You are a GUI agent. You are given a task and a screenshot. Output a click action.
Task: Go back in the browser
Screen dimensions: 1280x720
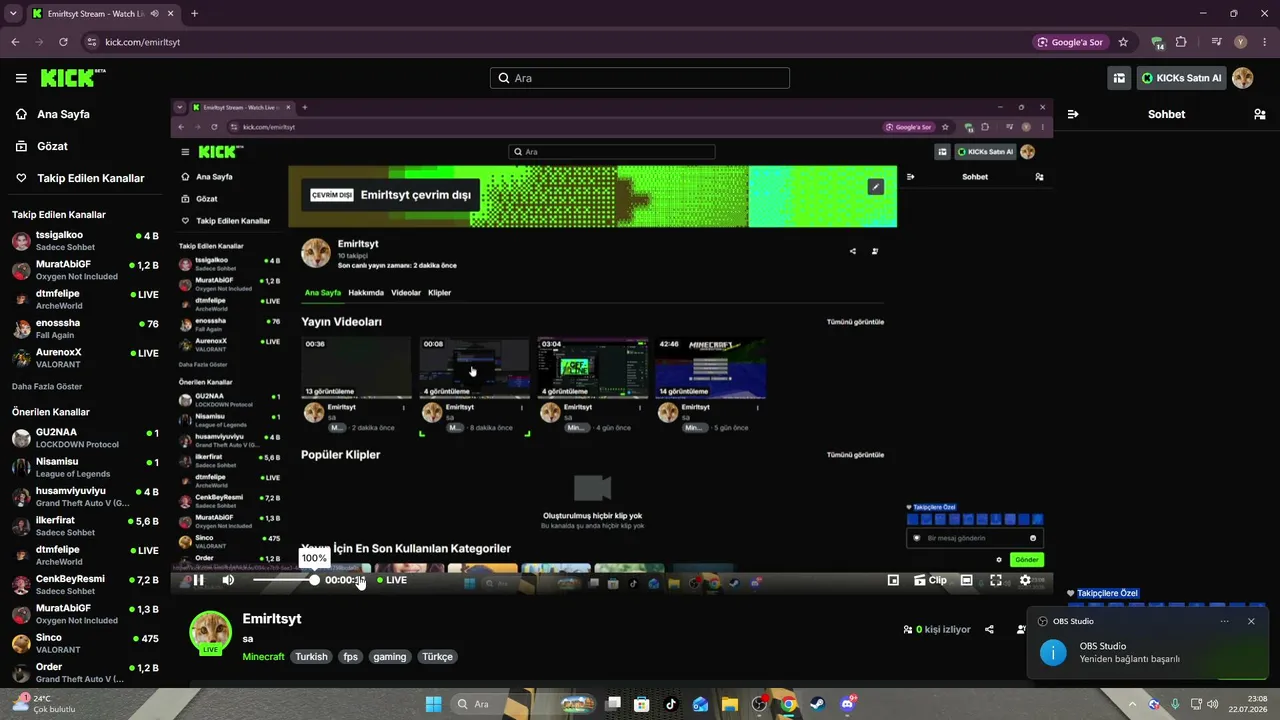(15, 42)
